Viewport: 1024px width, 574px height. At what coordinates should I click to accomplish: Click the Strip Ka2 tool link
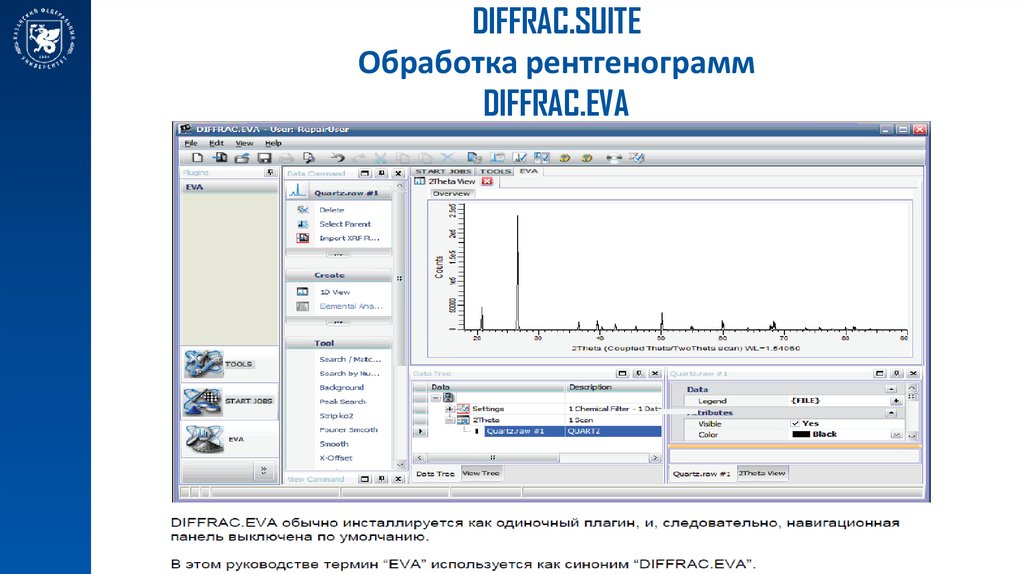(x=336, y=415)
